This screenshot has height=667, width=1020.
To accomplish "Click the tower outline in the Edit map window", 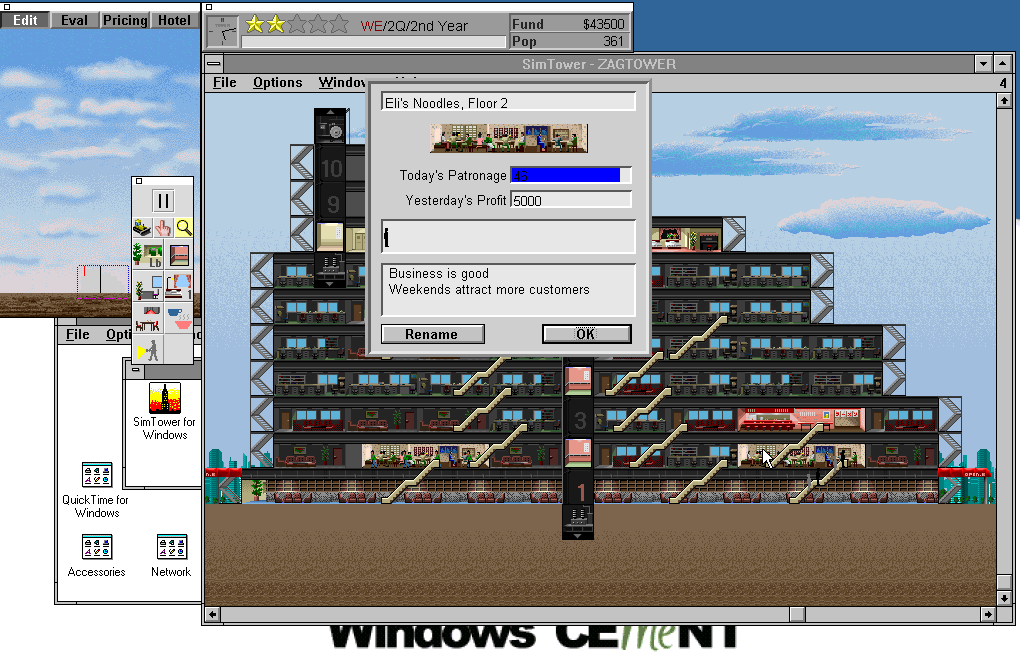I will point(102,280).
